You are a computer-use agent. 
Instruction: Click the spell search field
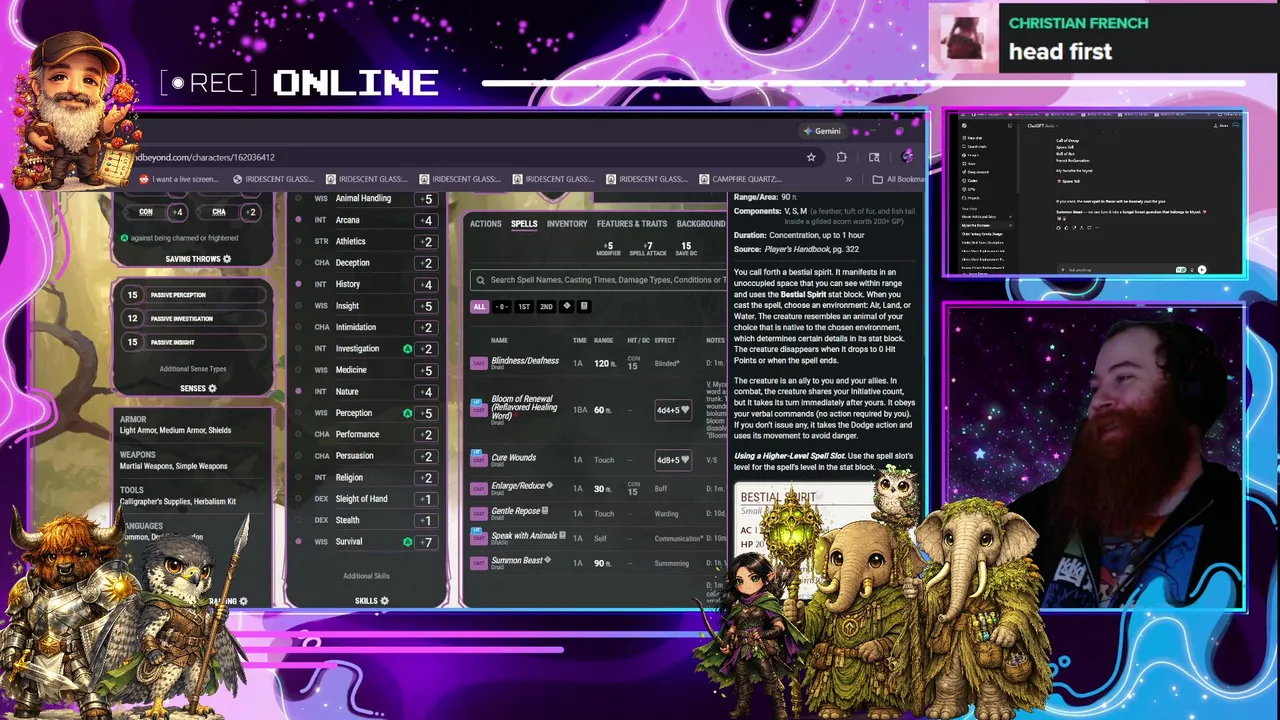pos(598,280)
